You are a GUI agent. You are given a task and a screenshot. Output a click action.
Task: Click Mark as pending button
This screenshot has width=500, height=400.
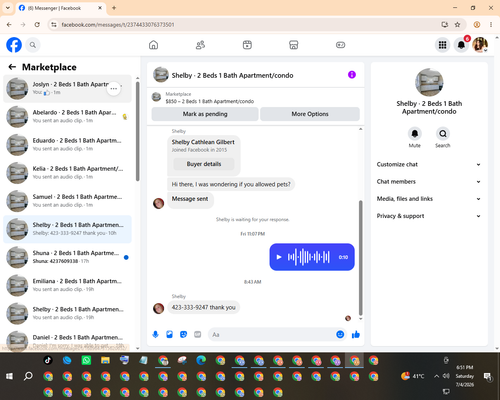pyautogui.click(x=205, y=114)
